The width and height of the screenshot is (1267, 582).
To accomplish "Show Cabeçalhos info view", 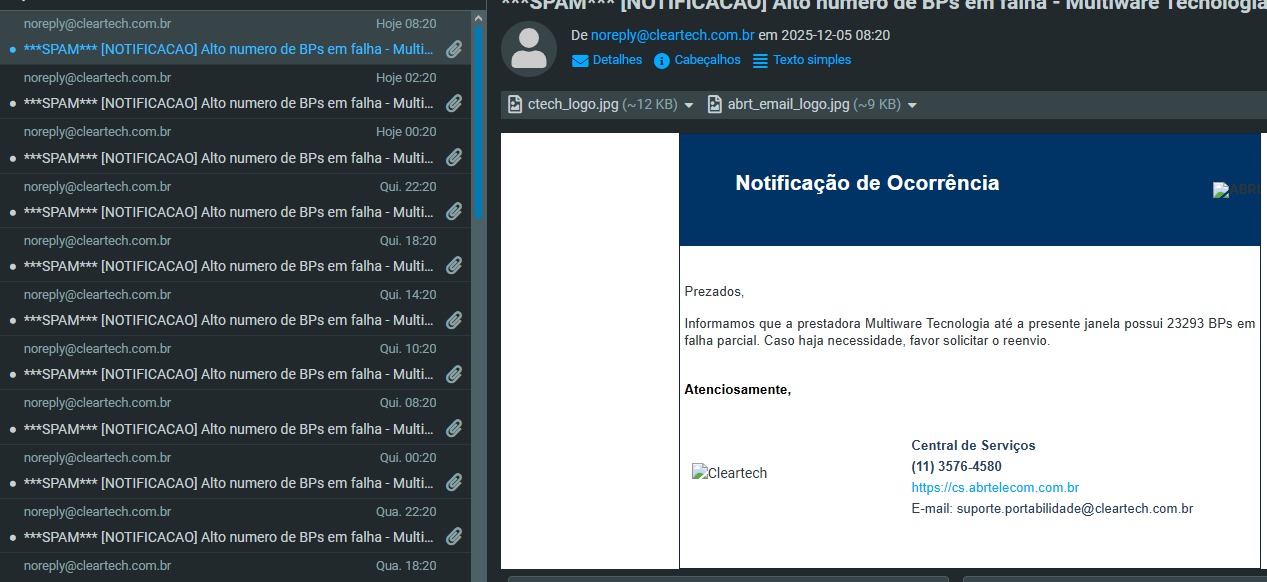I will pos(697,60).
